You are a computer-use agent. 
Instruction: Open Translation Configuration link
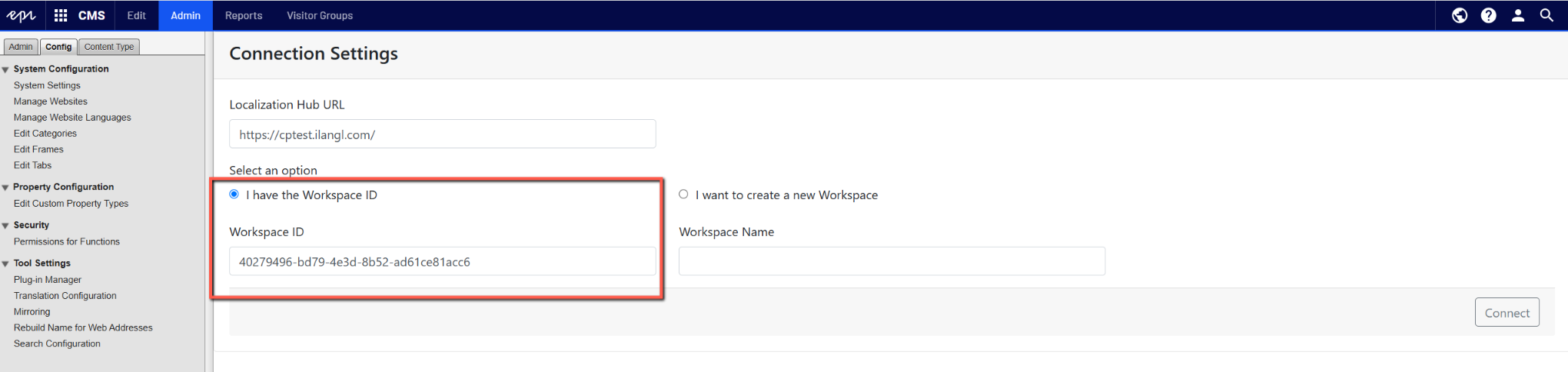coord(65,296)
